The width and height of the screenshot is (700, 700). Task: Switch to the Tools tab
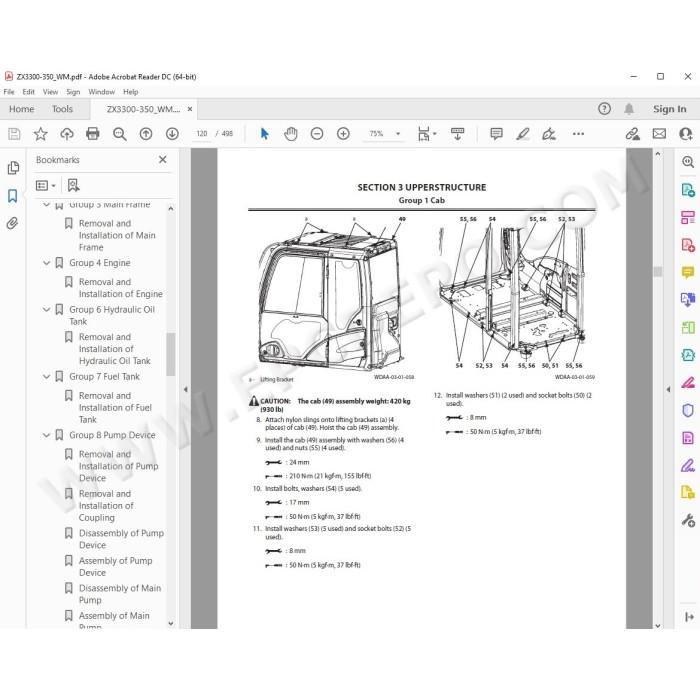(62, 109)
